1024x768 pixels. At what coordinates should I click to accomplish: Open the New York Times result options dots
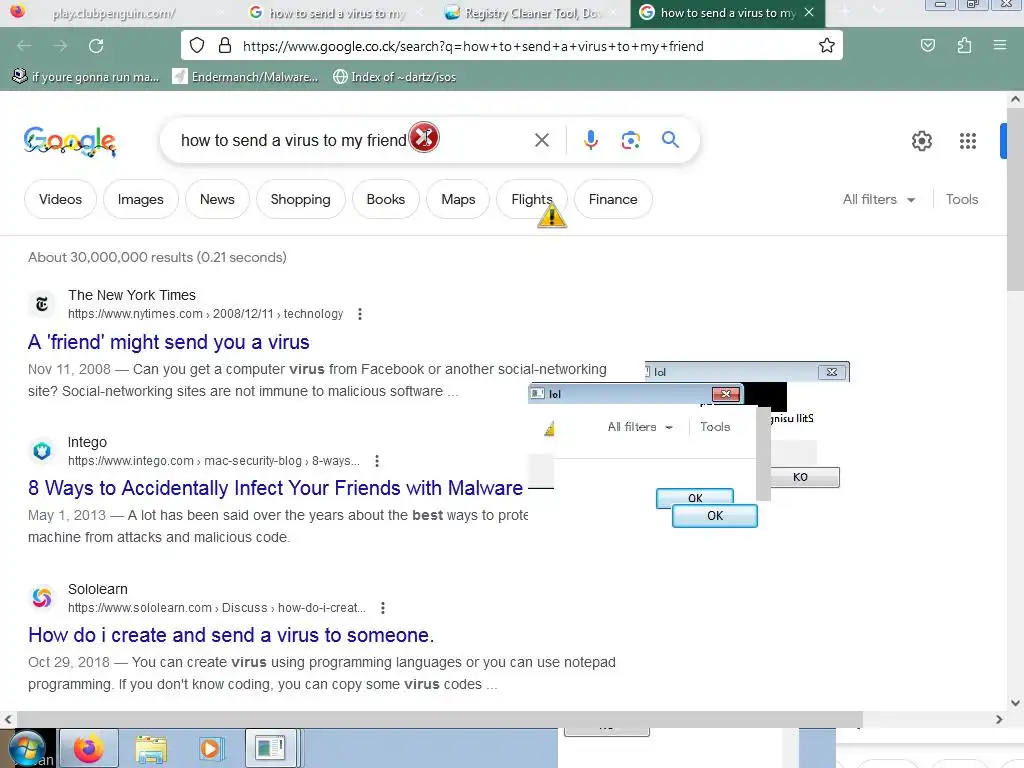pyautogui.click(x=360, y=314)
